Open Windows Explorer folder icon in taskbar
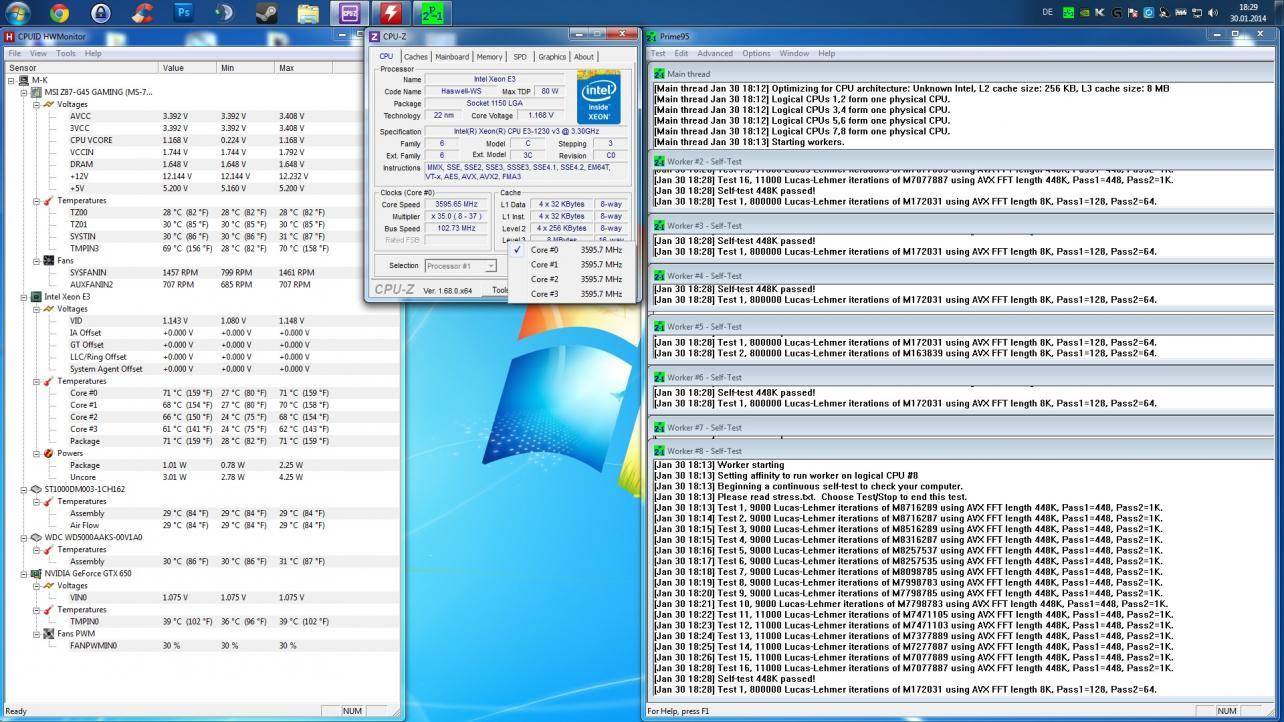 click(x=308, y=13)
